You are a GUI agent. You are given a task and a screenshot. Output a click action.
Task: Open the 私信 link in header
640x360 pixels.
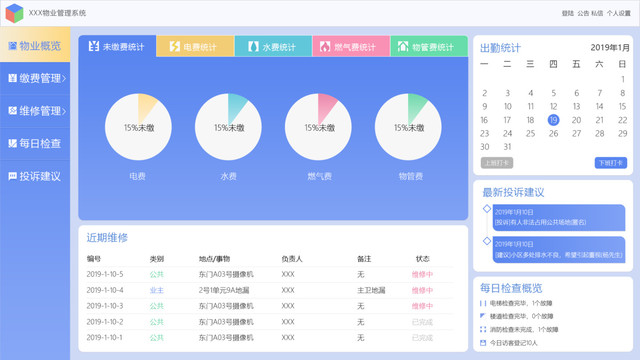597,13
